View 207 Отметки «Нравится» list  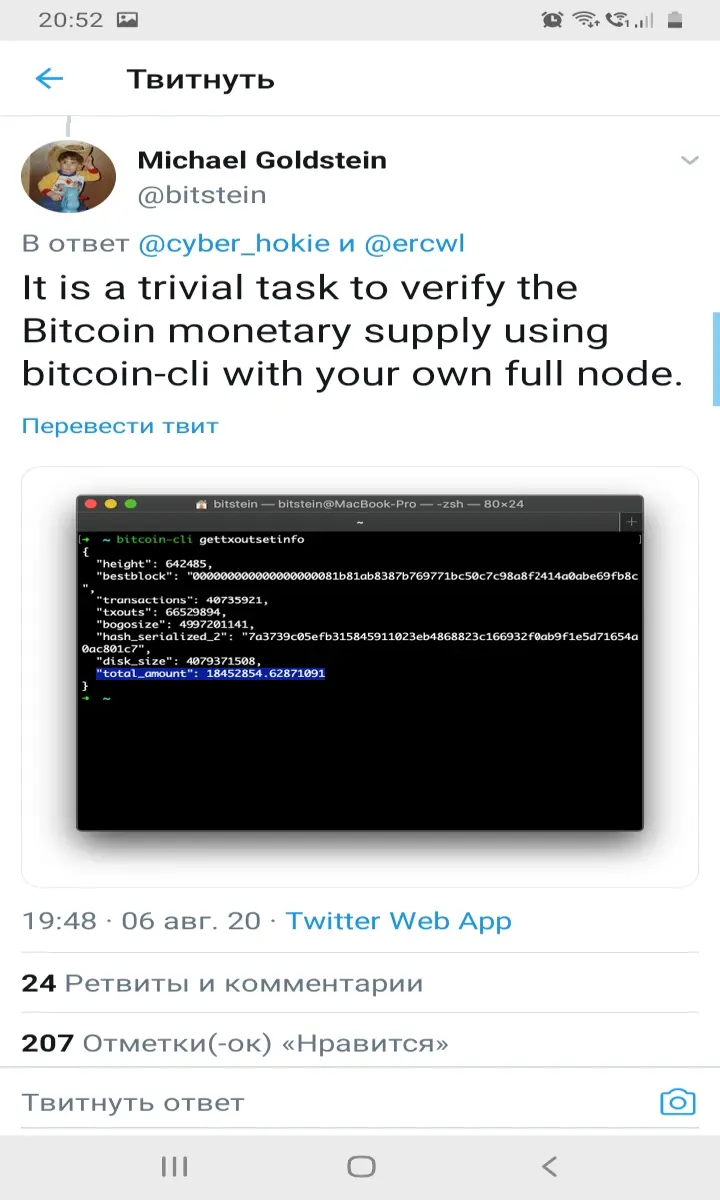tap(235, 1044)
